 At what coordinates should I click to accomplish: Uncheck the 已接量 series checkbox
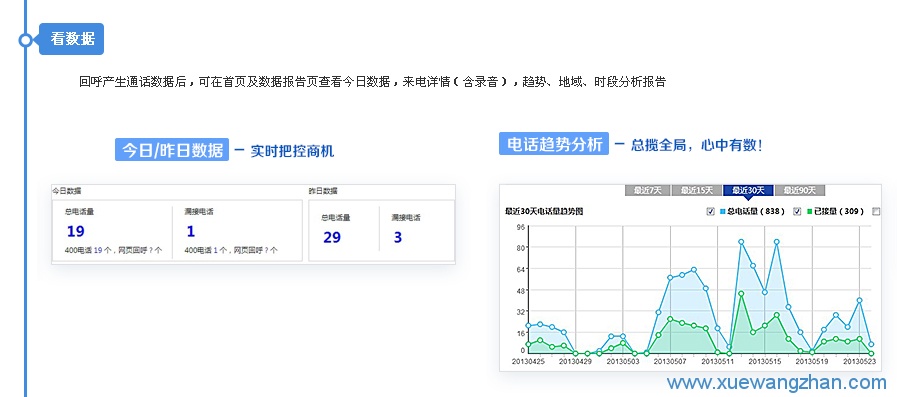[x=797, y=212]
